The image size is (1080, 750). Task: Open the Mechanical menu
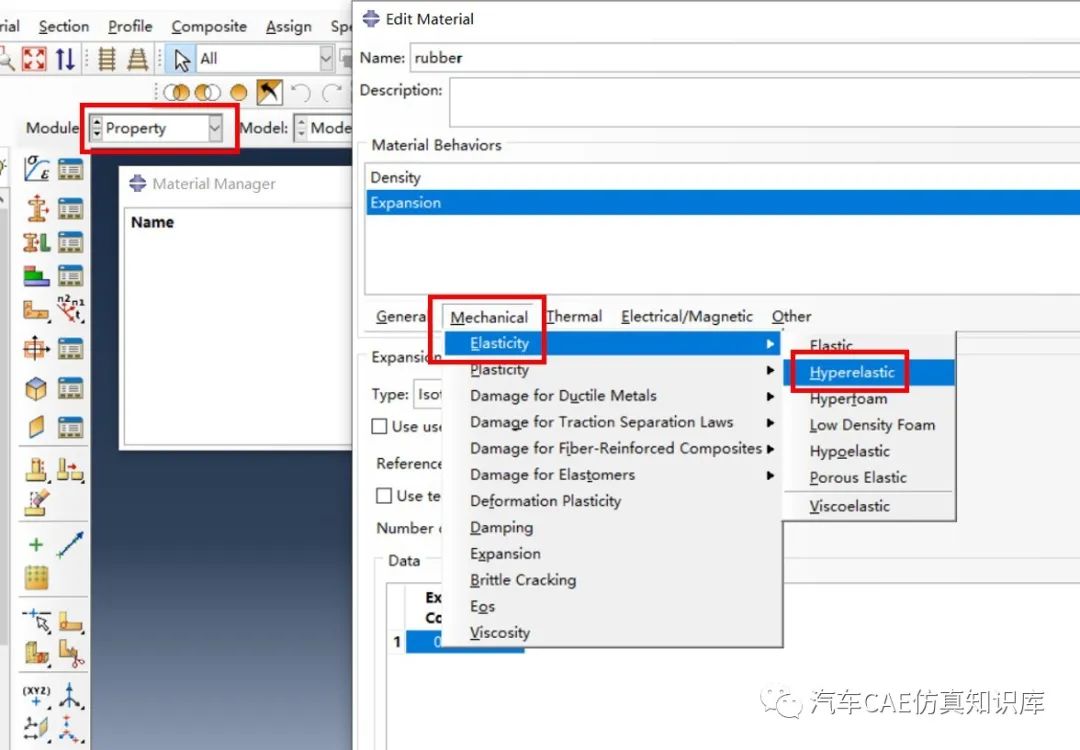[489, 317]
